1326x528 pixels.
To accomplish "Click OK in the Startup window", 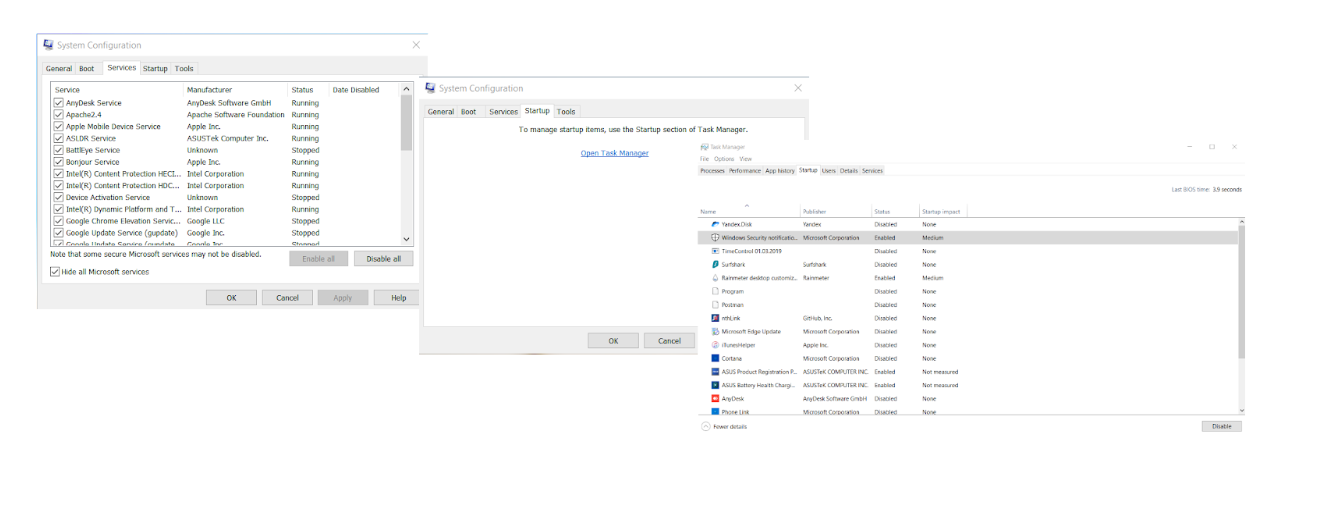I will click(613, 341).
